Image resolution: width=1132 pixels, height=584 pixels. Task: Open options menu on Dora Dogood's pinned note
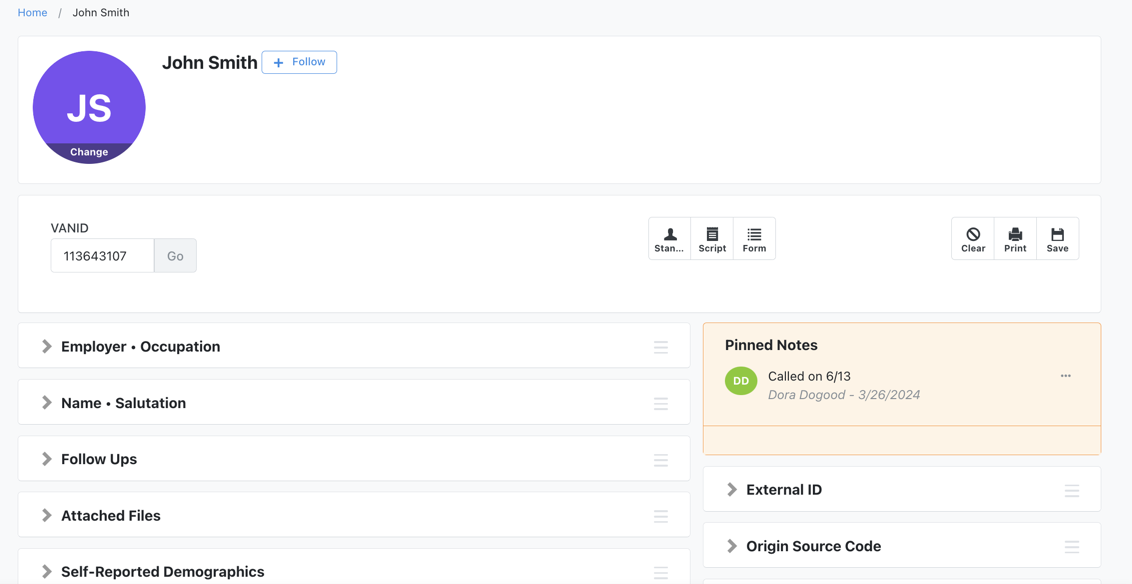pyautogui.click(x=1065, y=375)
